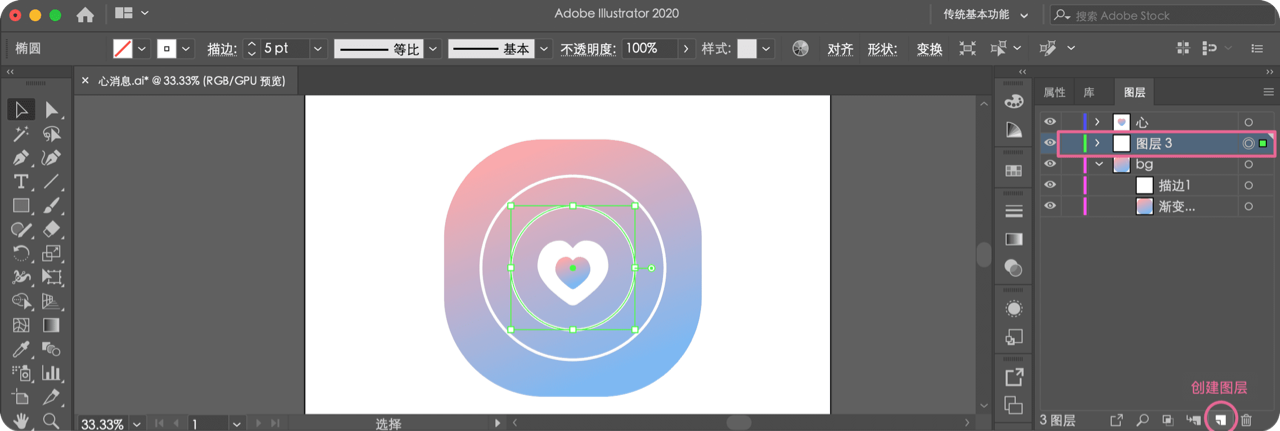1280x431 pixels.
Task: Select the Shape Builder tool
Action: tap(21, 301)
